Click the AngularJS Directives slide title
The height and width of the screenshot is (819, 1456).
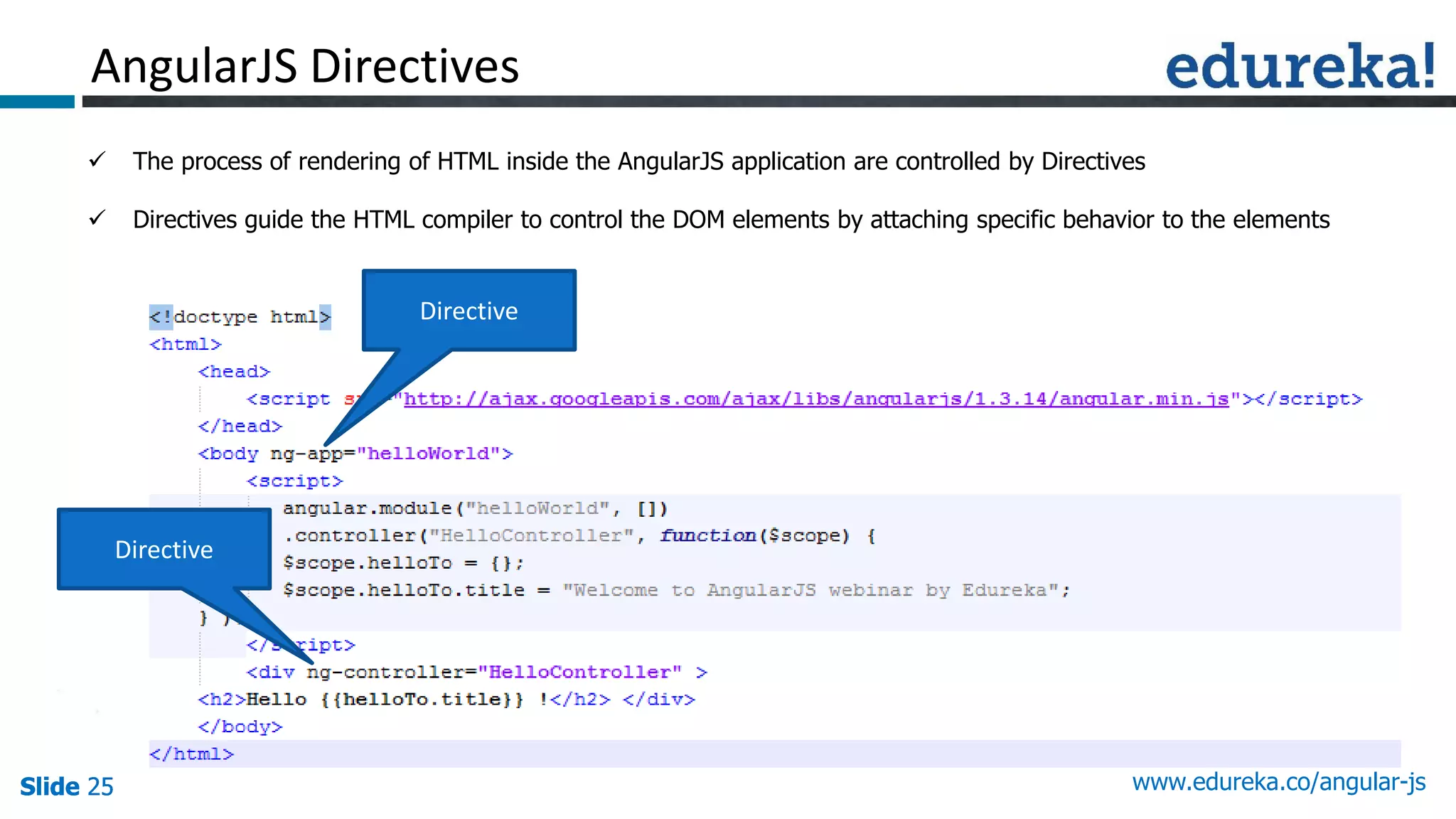click(x=305, y=66)
